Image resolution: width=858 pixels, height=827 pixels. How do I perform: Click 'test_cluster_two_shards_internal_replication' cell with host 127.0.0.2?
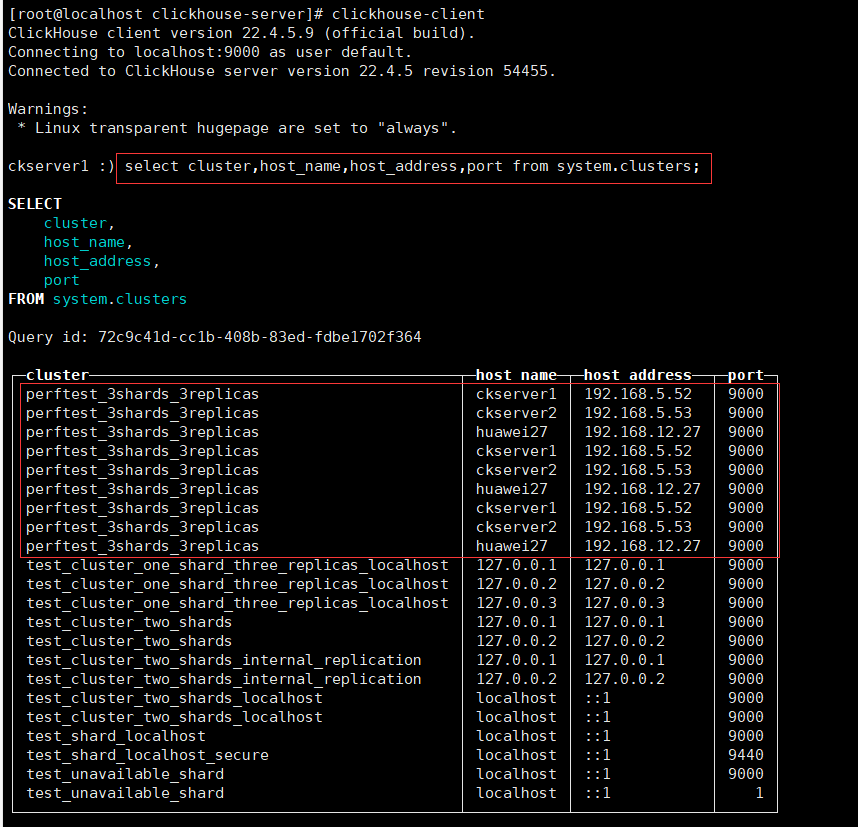pos(224,679)
